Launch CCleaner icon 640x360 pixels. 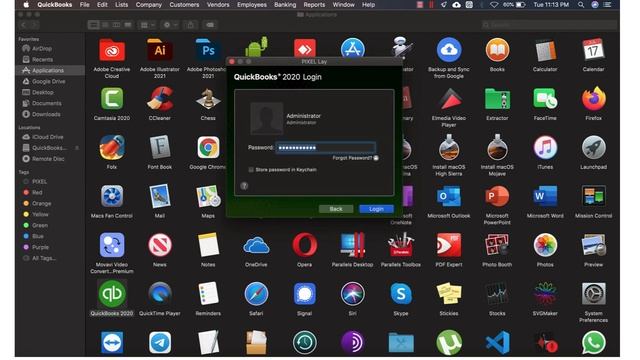click(x=160, y=99)
